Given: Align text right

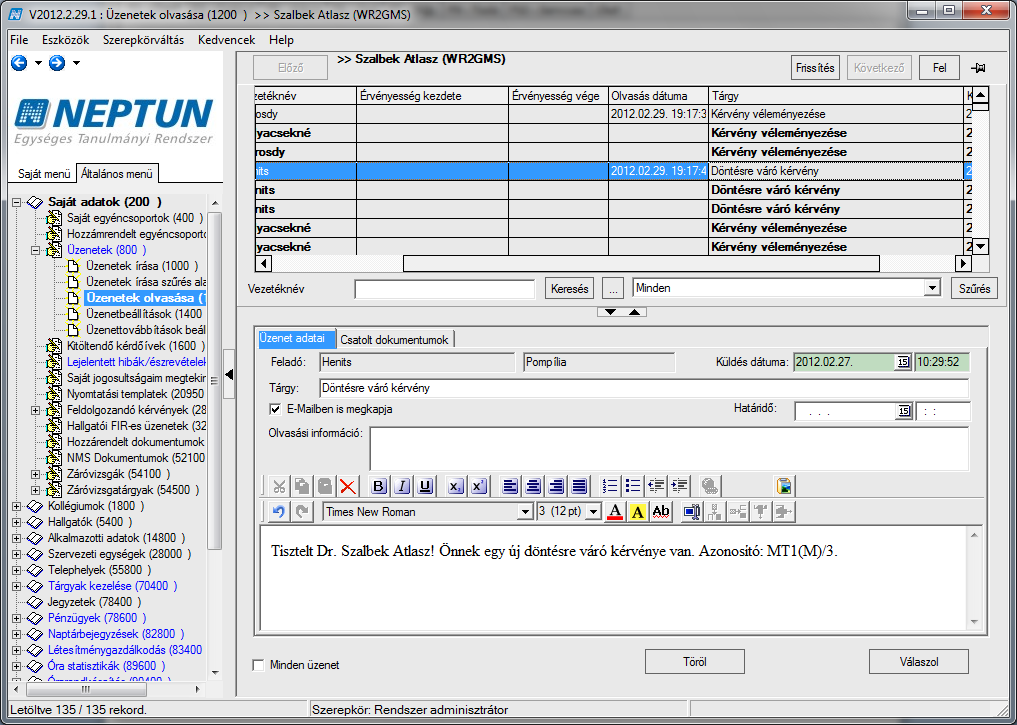Looking at the screenshot, I should tap(556, 486).
